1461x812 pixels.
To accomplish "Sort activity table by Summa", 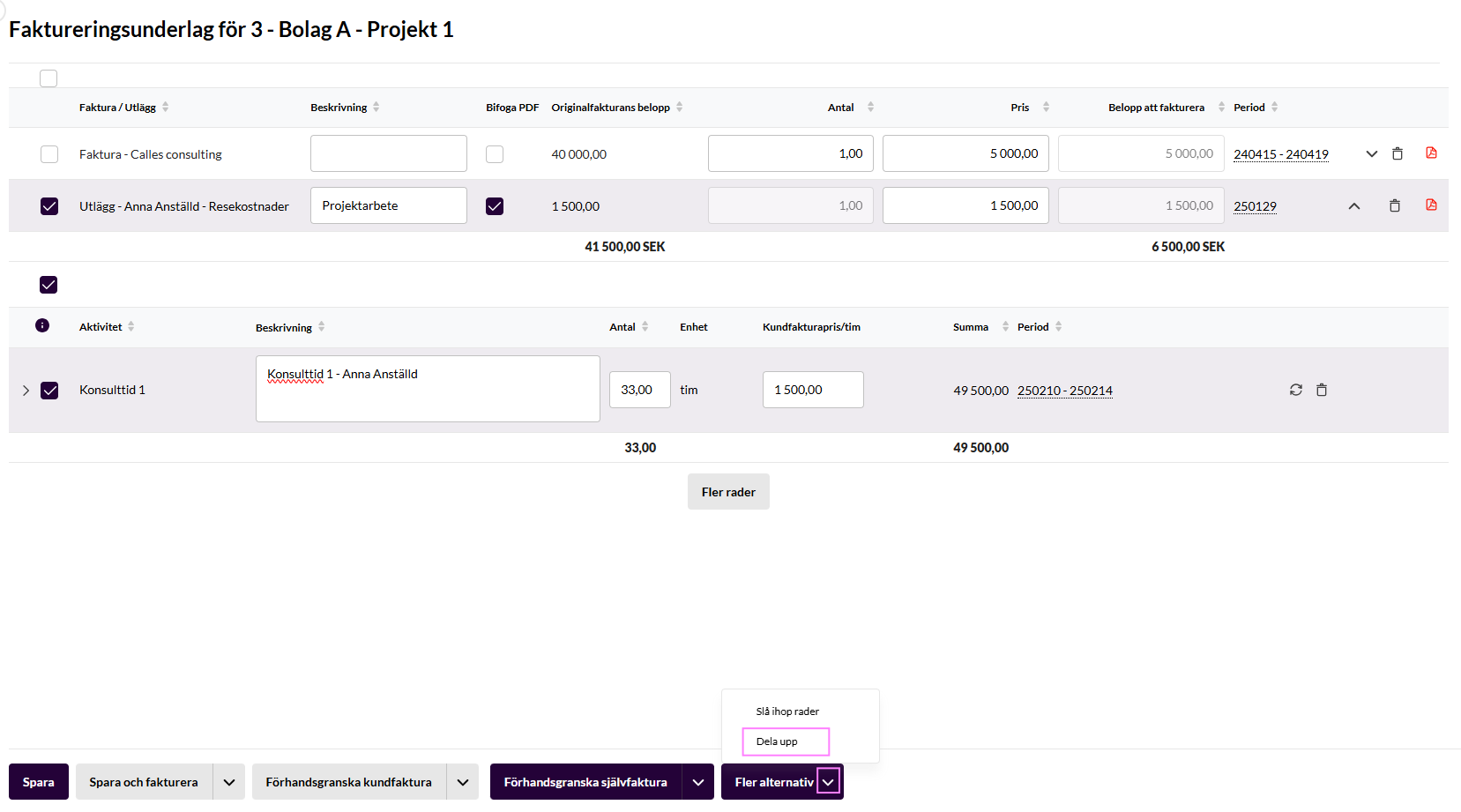I will (1005, 326).
